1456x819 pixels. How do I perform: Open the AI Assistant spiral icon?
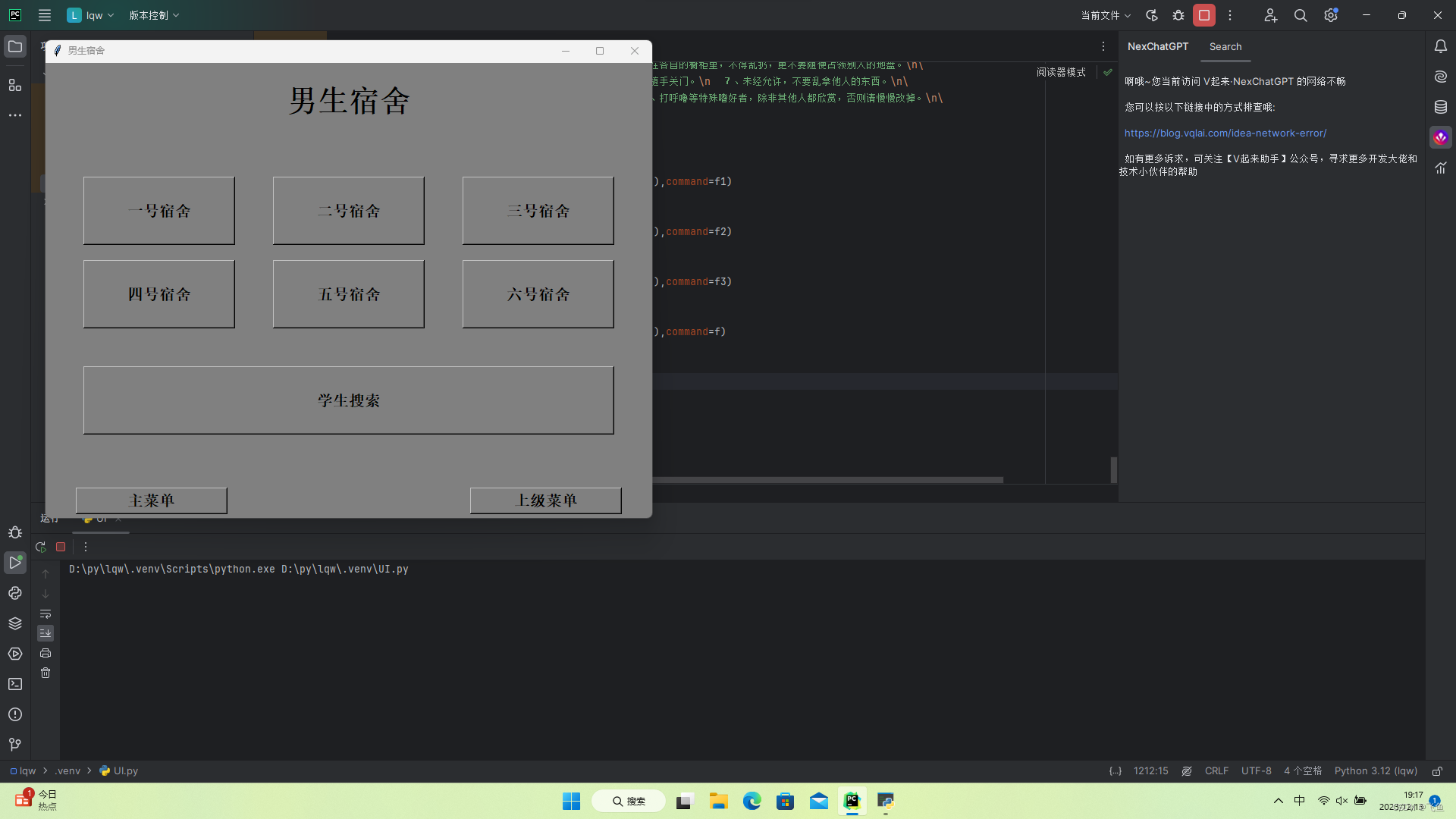coord(1441,77)
